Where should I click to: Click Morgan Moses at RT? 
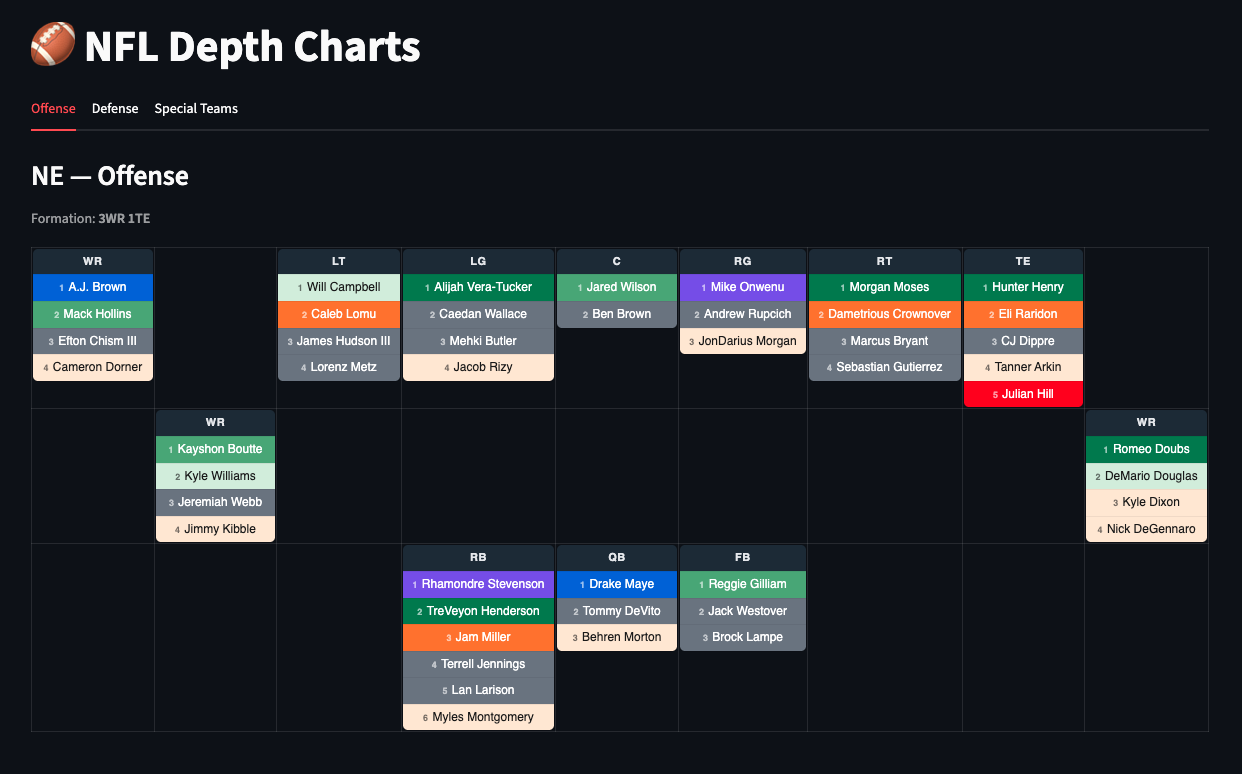[884, 287]
